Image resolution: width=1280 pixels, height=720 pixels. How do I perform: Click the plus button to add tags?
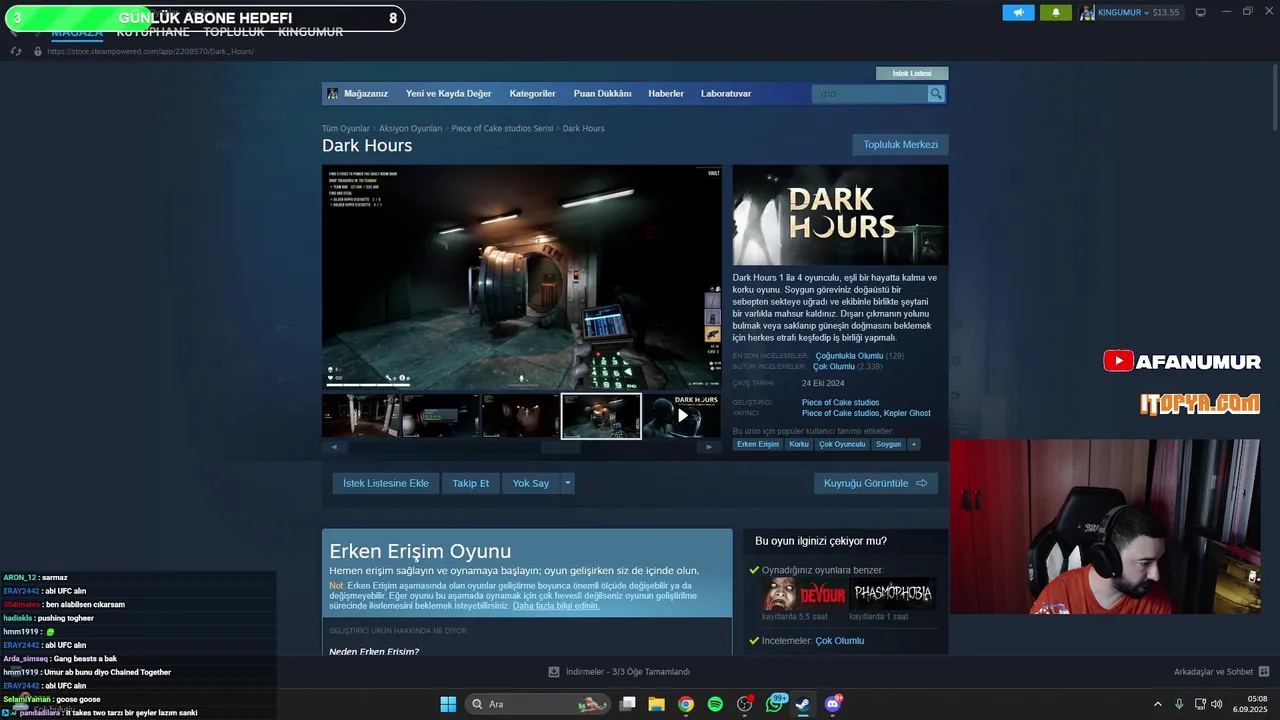913,444
